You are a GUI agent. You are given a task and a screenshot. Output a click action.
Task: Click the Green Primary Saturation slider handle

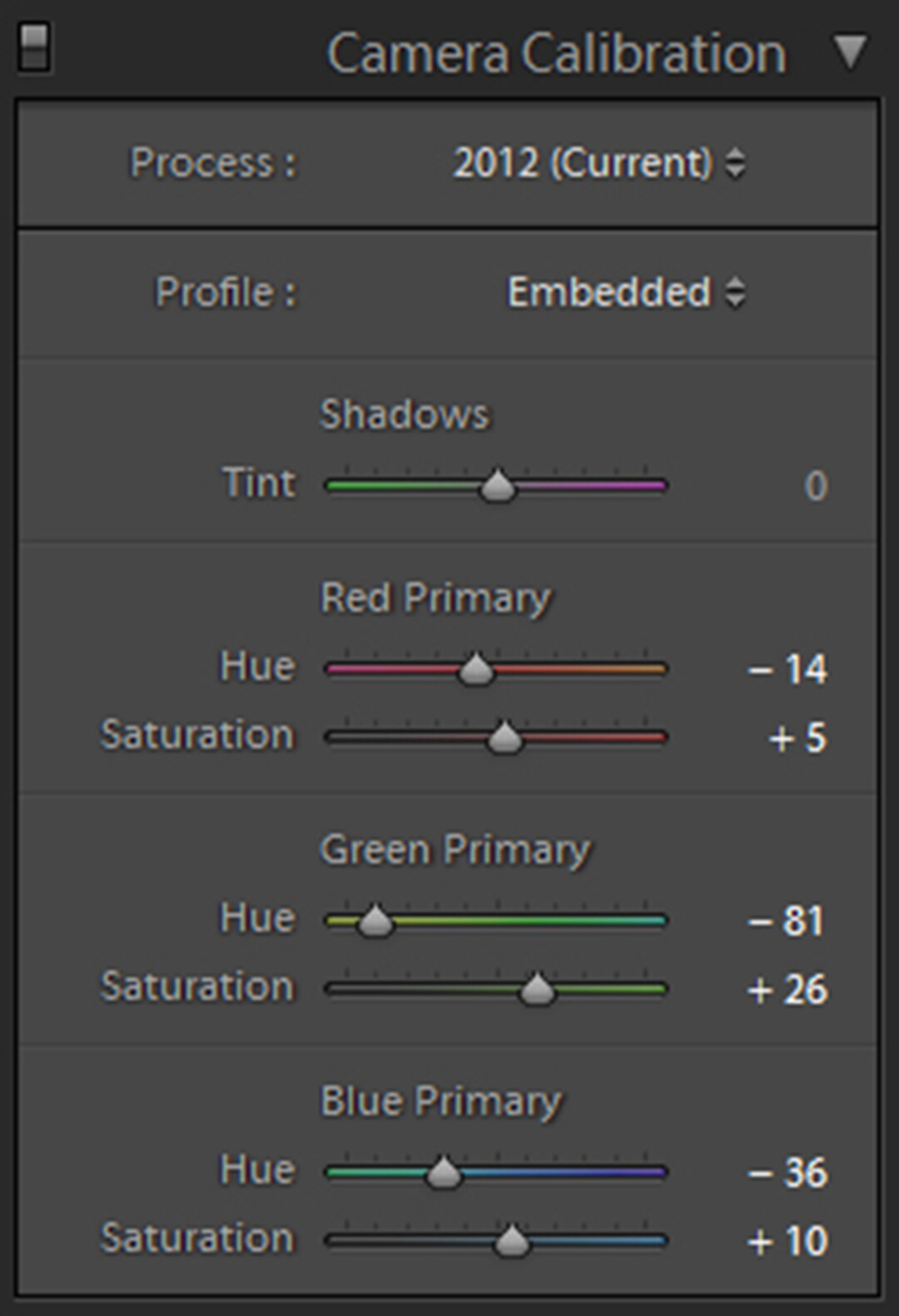click(537, 990)
